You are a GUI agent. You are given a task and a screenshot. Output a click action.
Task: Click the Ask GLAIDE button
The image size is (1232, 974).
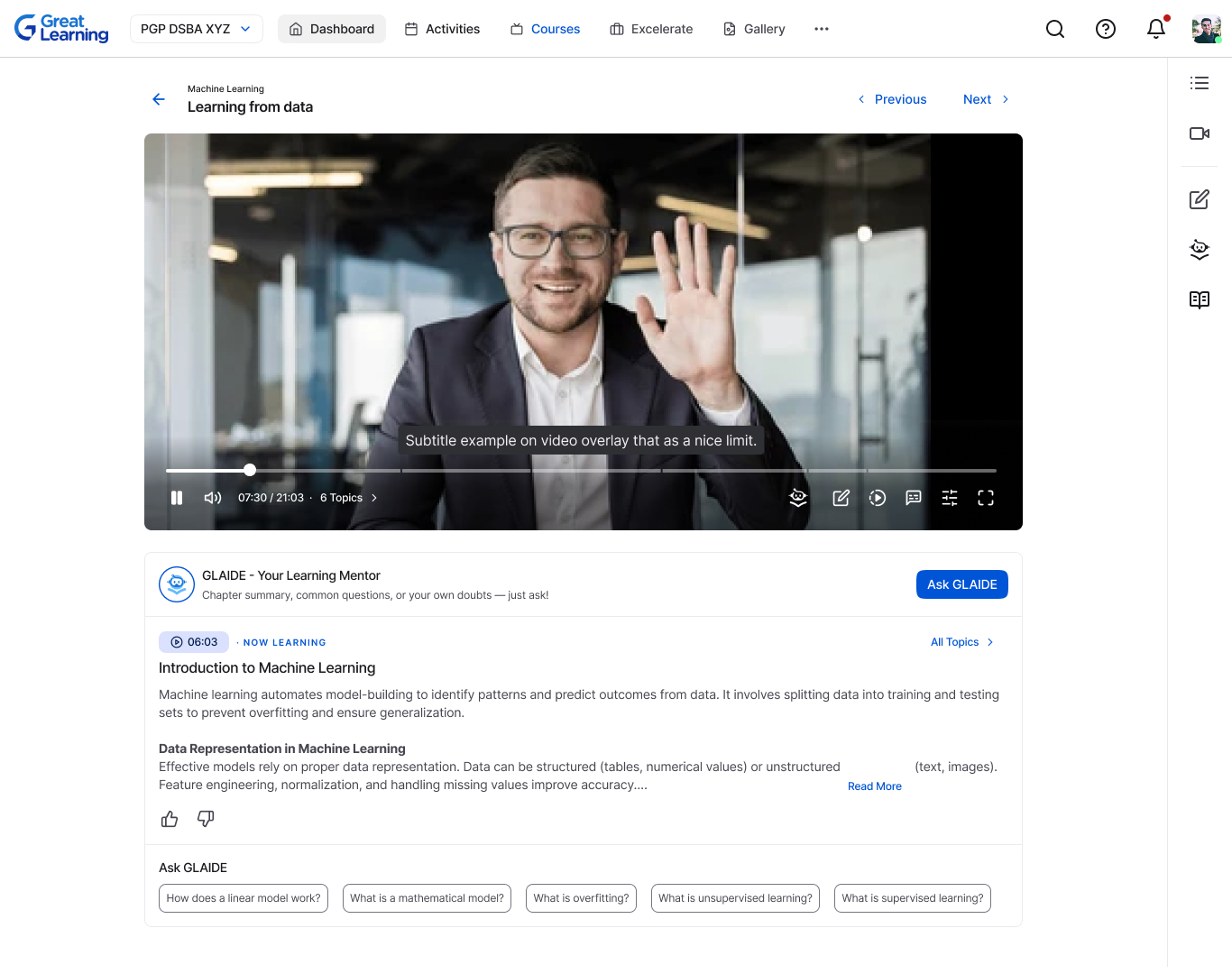pyautogui.click(x=961, y=584)
